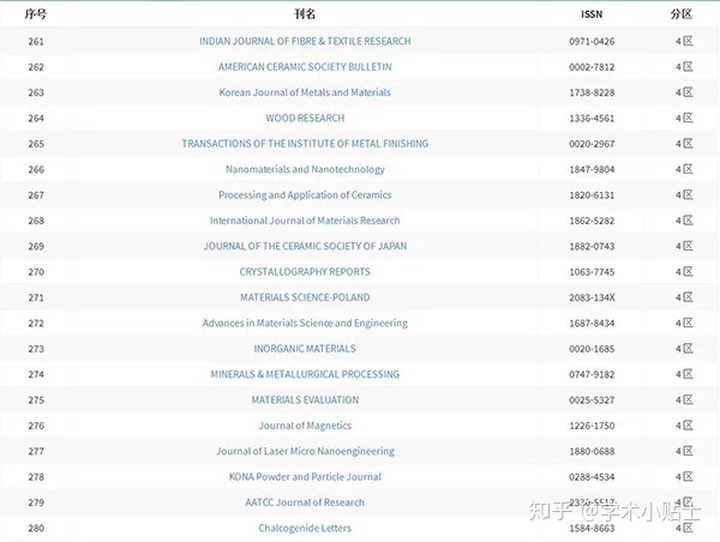Open MATERIALS SCIENCE-POLAND journal link

305,298
